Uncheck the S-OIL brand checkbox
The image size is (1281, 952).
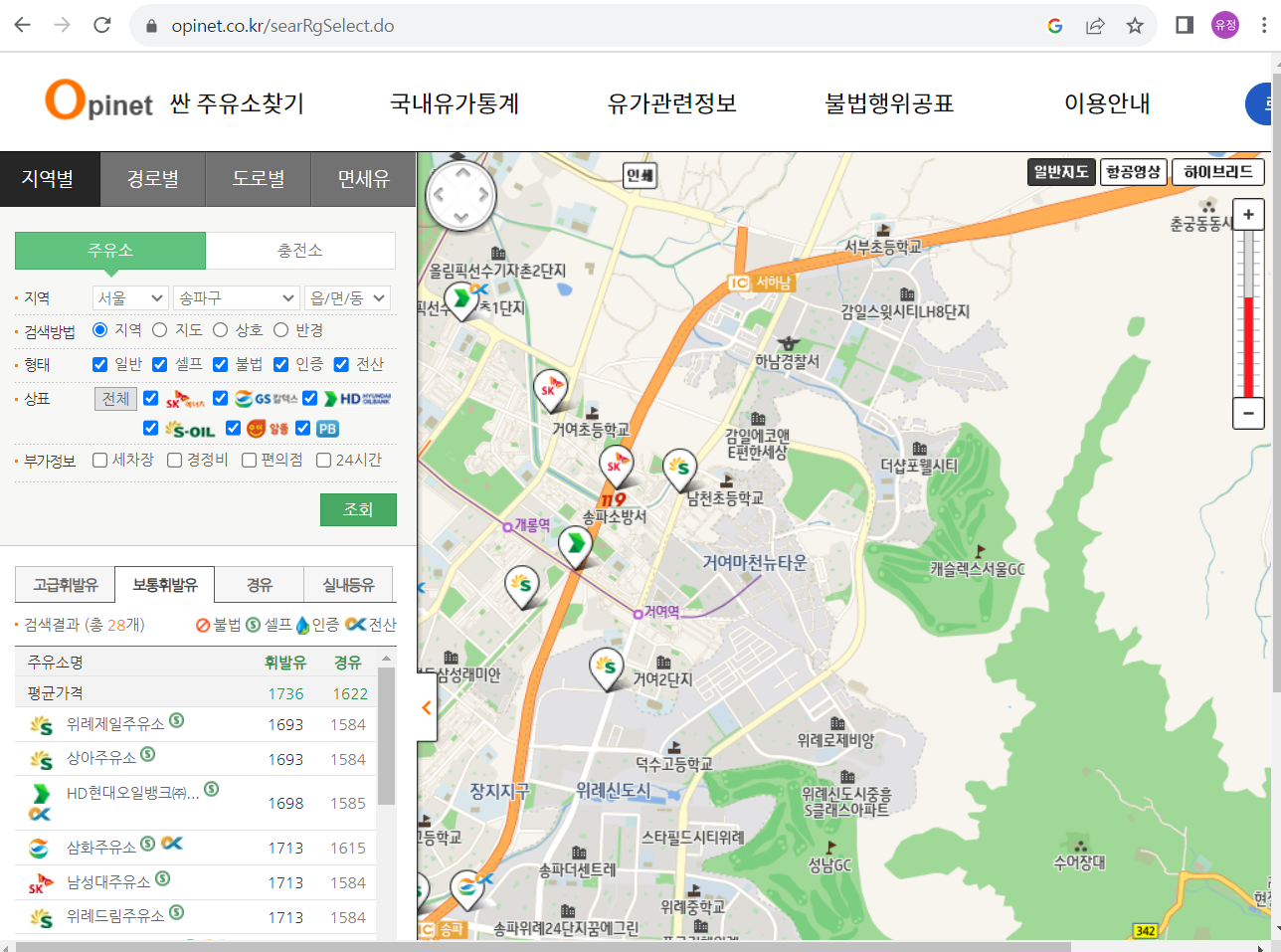click(x=150, y=428)
